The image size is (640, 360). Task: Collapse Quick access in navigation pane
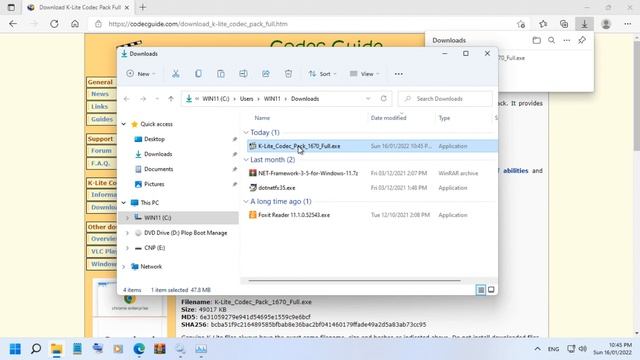124,124
